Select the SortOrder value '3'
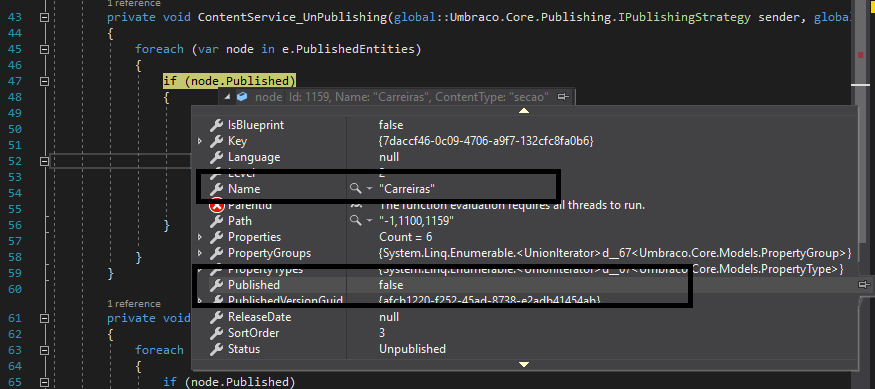The image size is (875, 389). 382,333
